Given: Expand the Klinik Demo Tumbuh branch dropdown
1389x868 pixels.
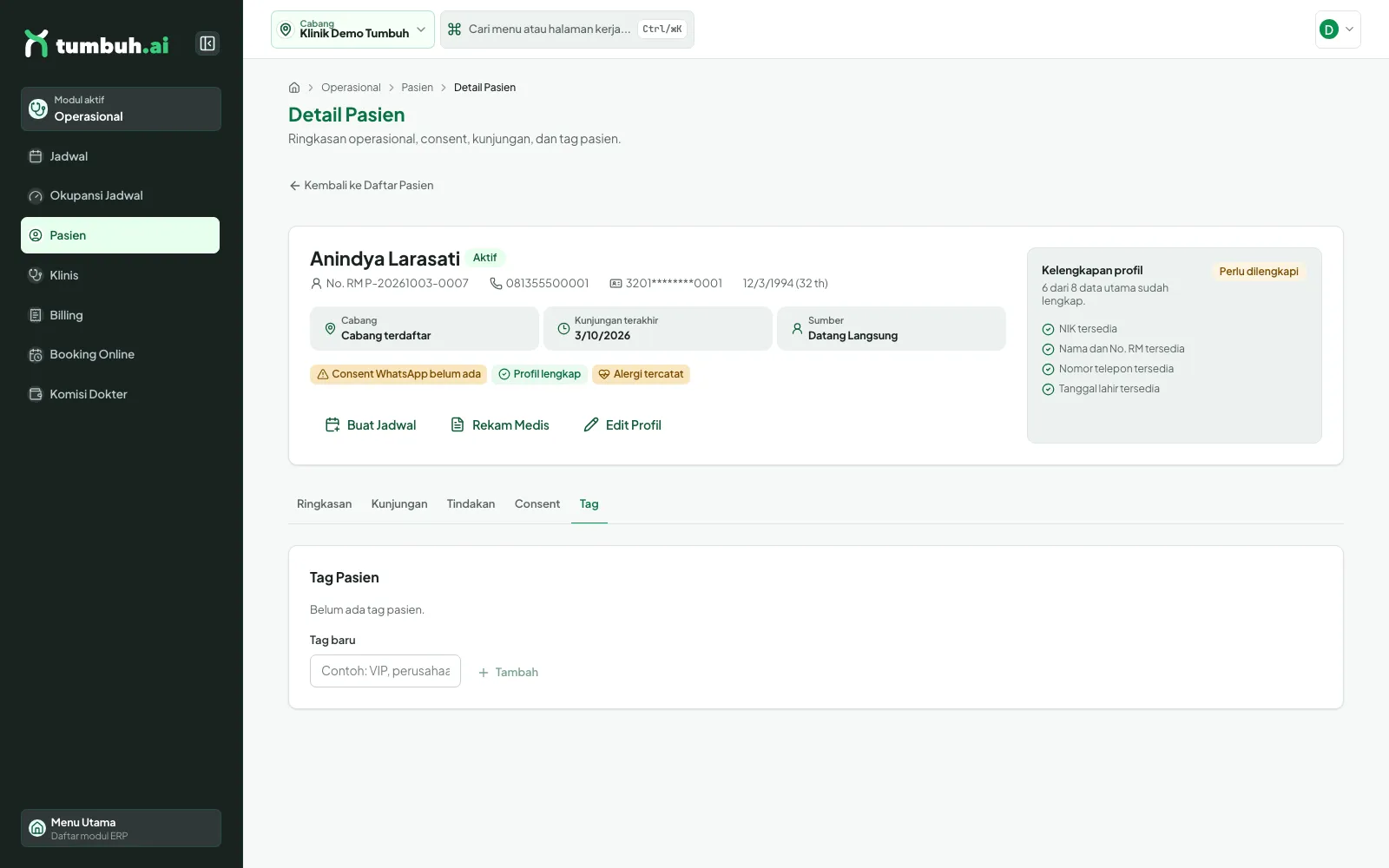Looking at the screenshot, I should pyautogui.click(x=352, y=30).
